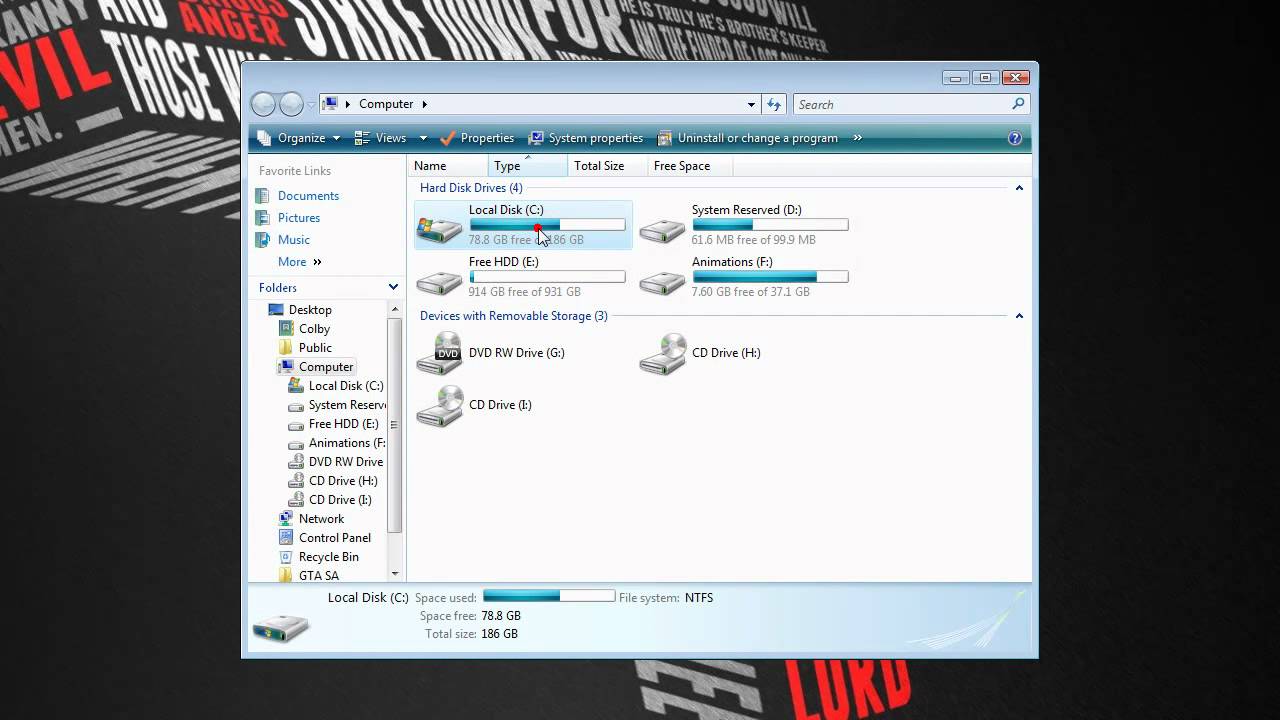Select the CD Drive (H:) icon
Viewport: 1280px width, 720px height.
662,353
